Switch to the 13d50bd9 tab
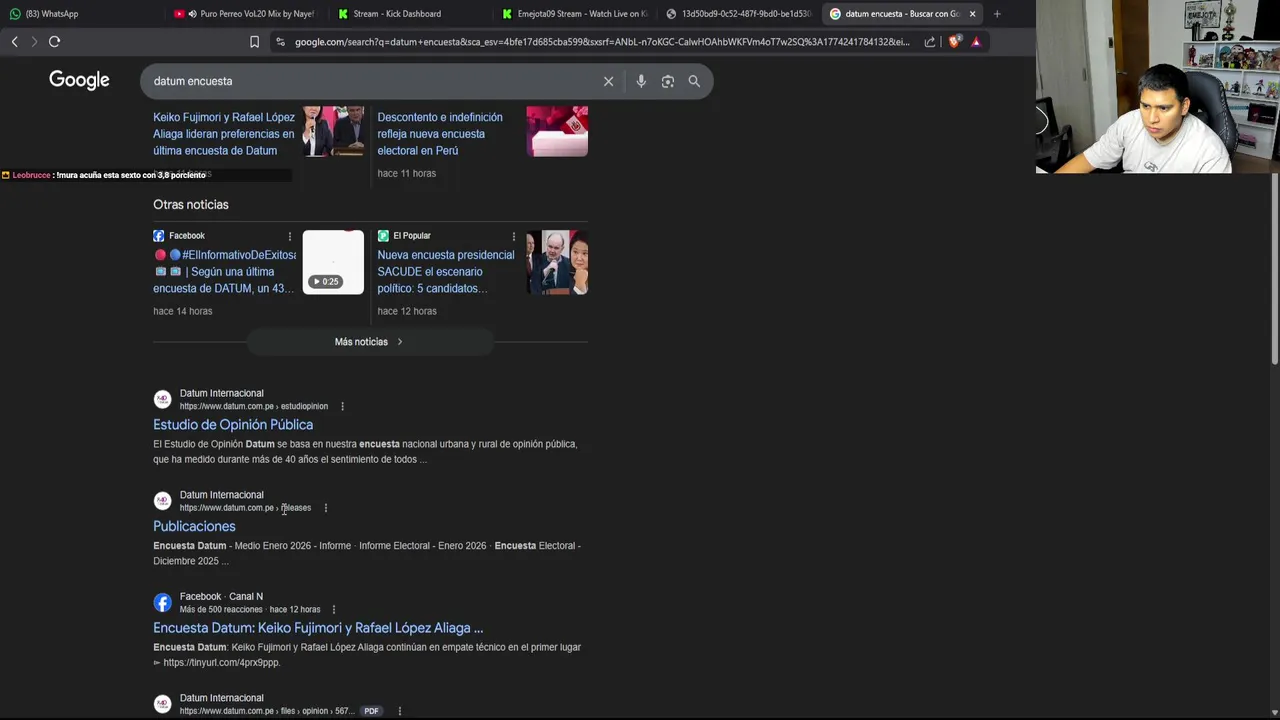Viewport: 1280px width, 720px height. (x=738, y=14)
